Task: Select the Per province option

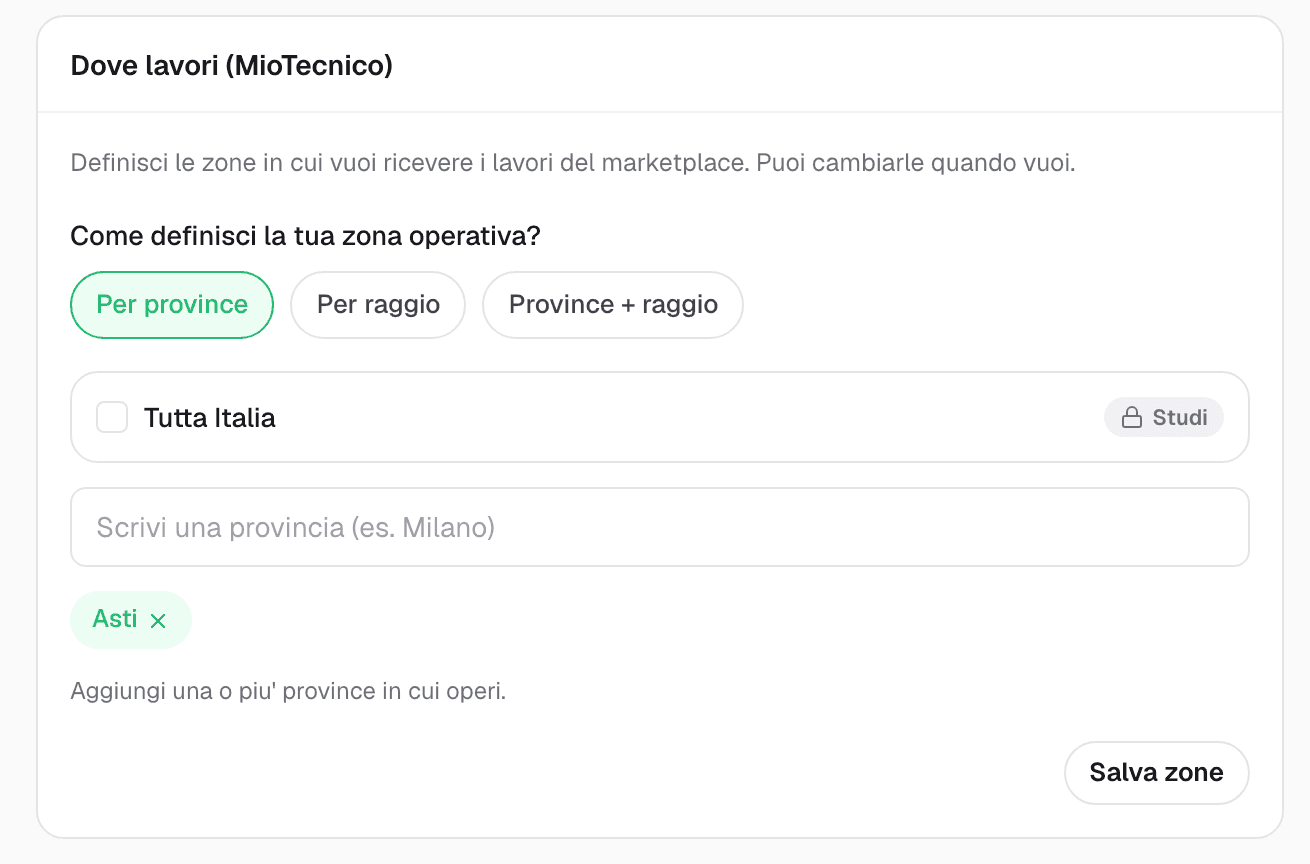Action: 172,305
